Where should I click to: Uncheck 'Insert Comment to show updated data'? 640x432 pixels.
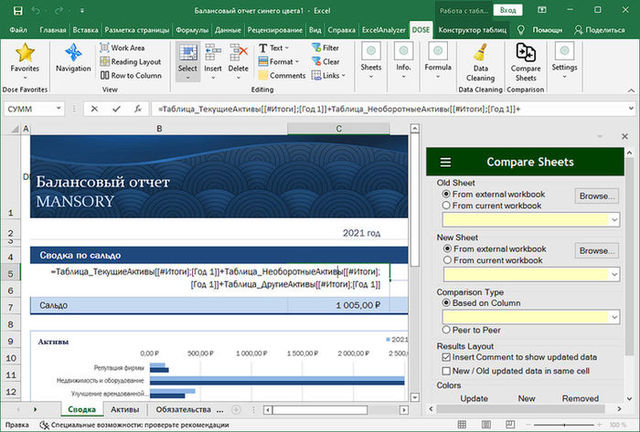point(445,357)
